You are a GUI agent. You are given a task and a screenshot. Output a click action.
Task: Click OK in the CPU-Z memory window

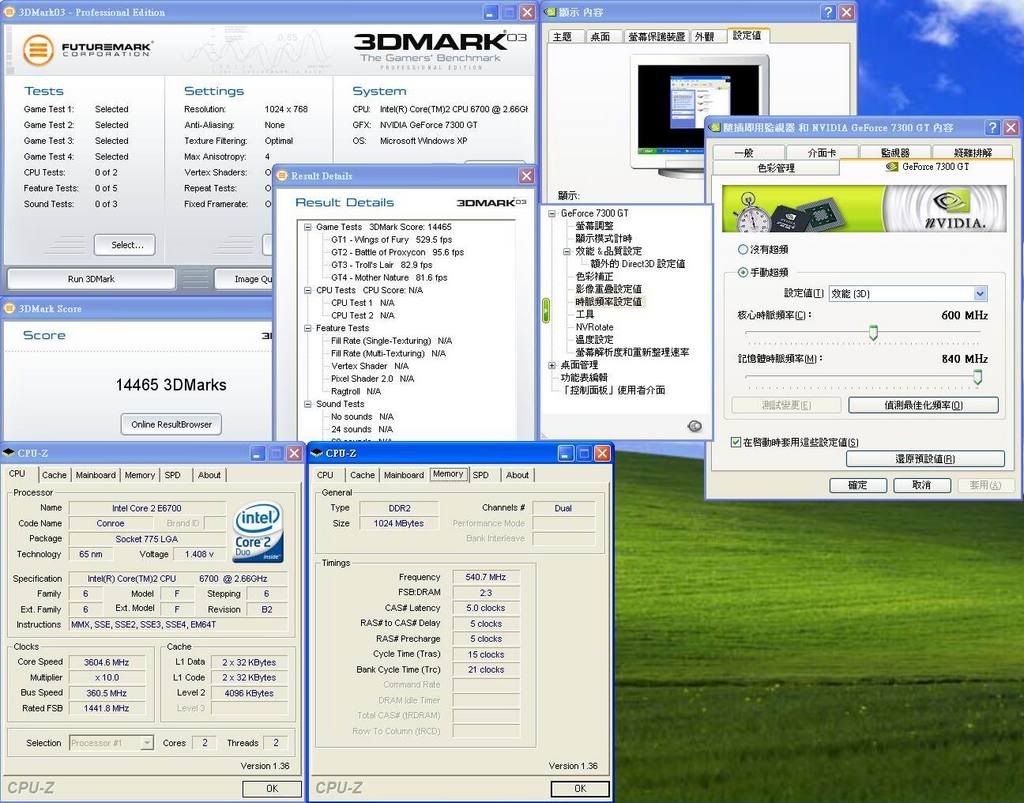(x=580, y=789)
